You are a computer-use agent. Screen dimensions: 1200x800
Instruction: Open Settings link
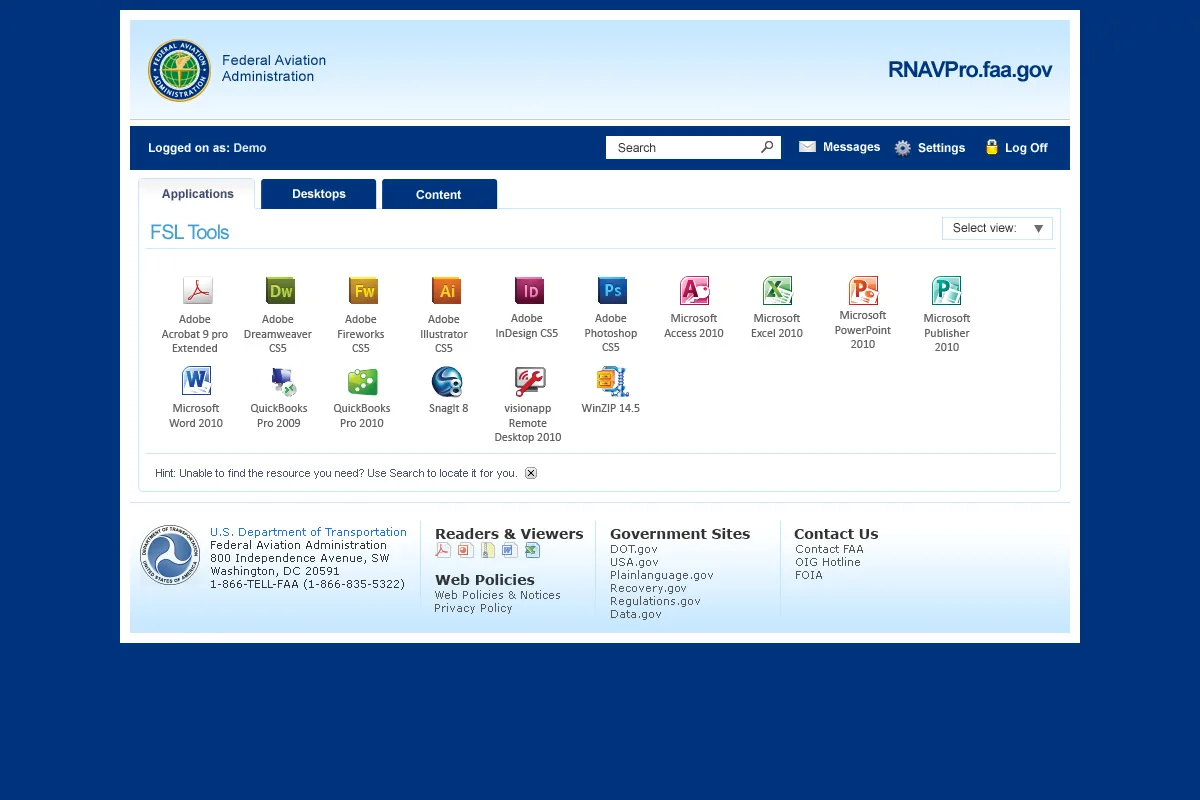(x=942, y=148)
